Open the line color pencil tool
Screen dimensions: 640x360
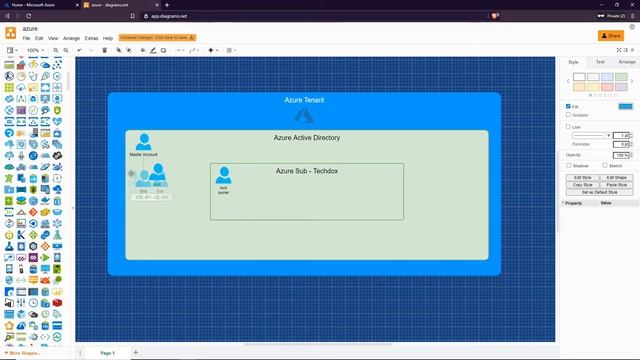point(153,50)
